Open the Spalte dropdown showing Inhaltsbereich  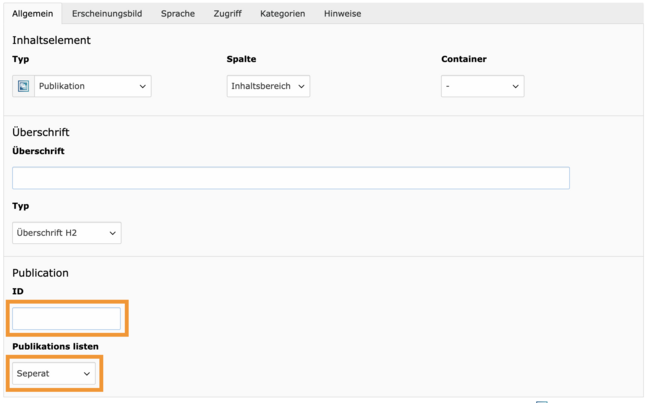tap(268, 86)
